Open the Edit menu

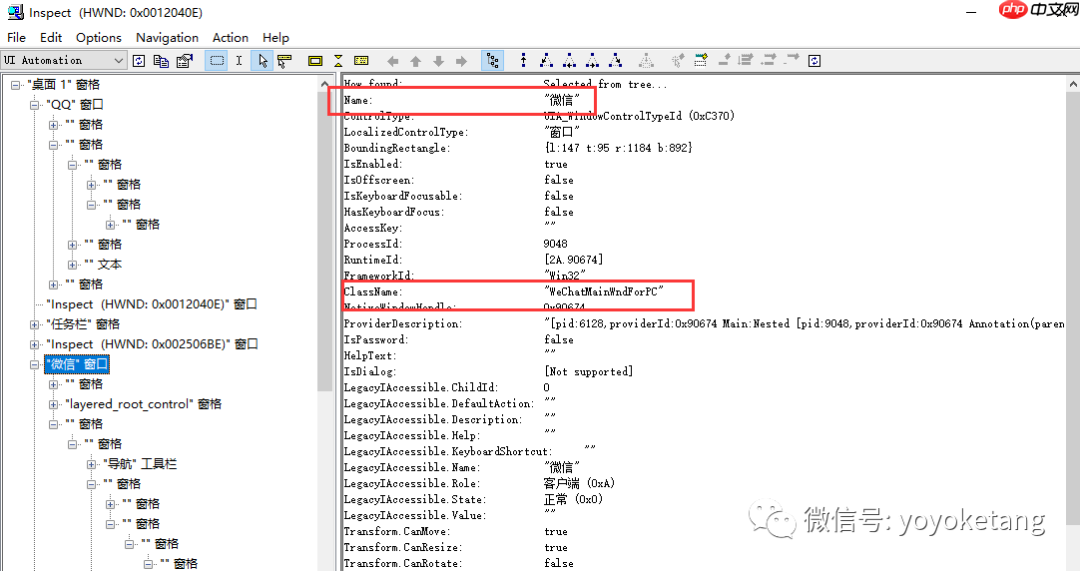tap(51, 38)
